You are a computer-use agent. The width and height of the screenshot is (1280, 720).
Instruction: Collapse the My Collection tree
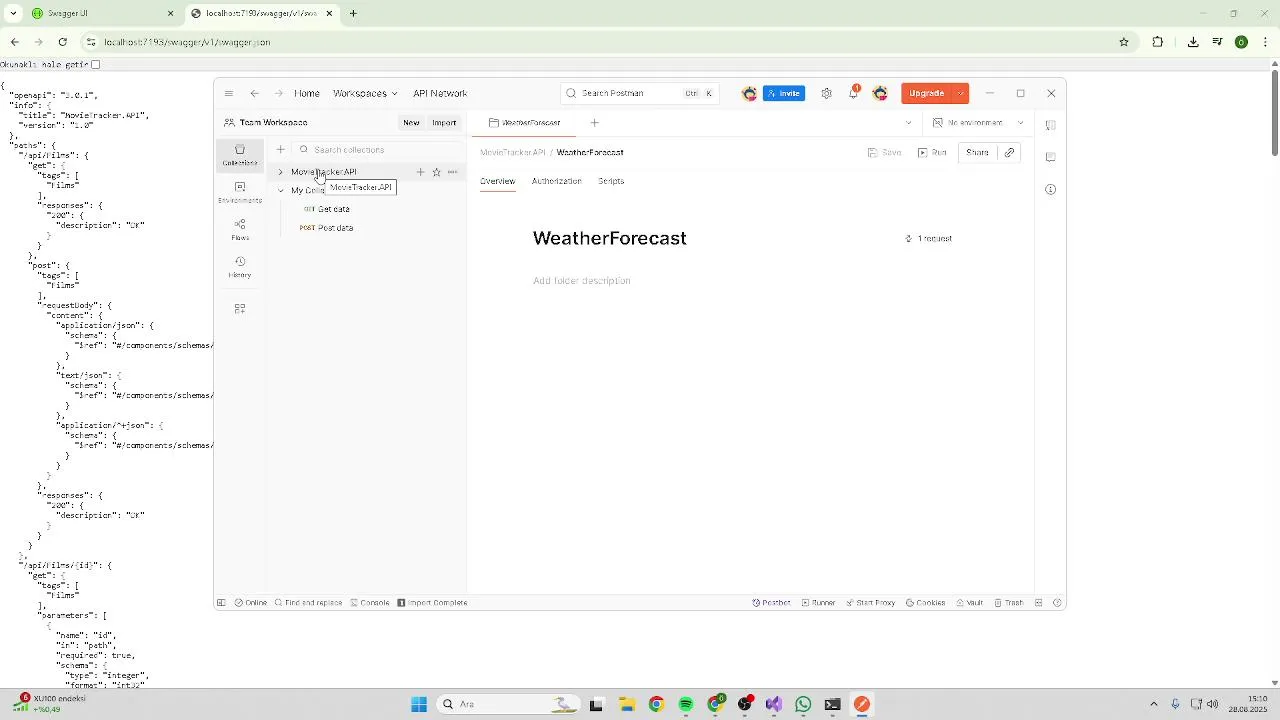(x=280, y=190)
